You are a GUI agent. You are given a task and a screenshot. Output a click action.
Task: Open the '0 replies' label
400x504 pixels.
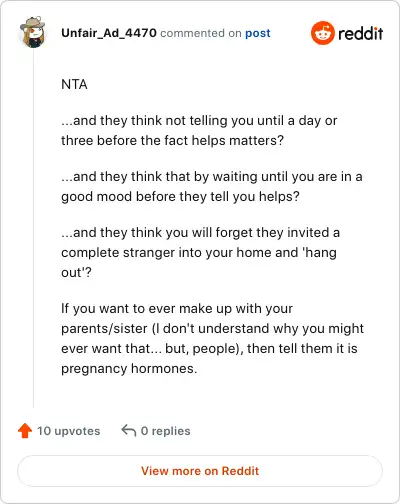[x=165, y=431]
